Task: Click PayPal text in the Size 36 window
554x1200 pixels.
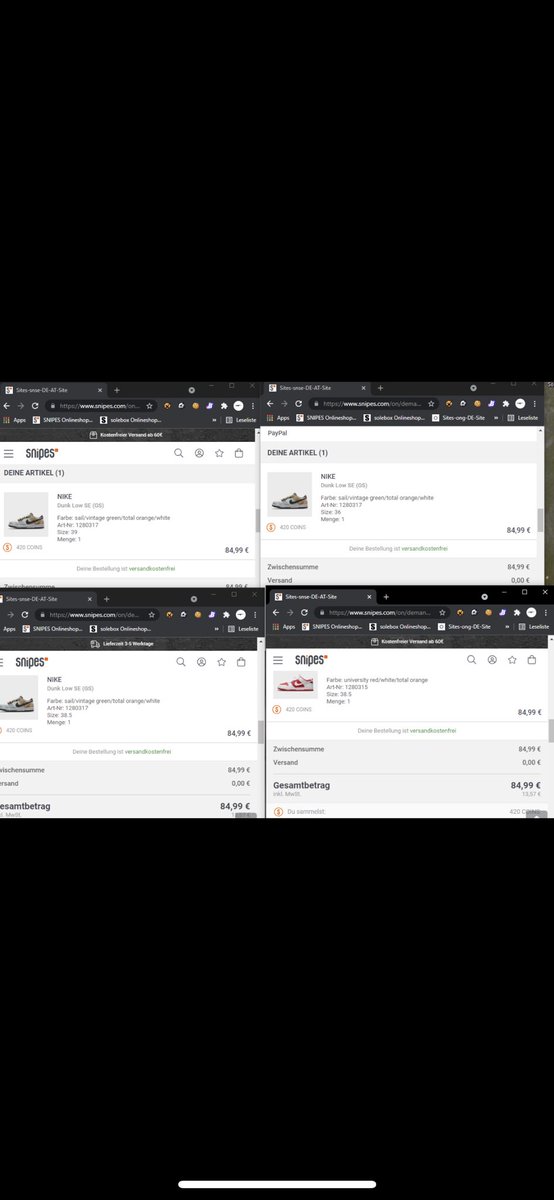Action: [277, 433]
